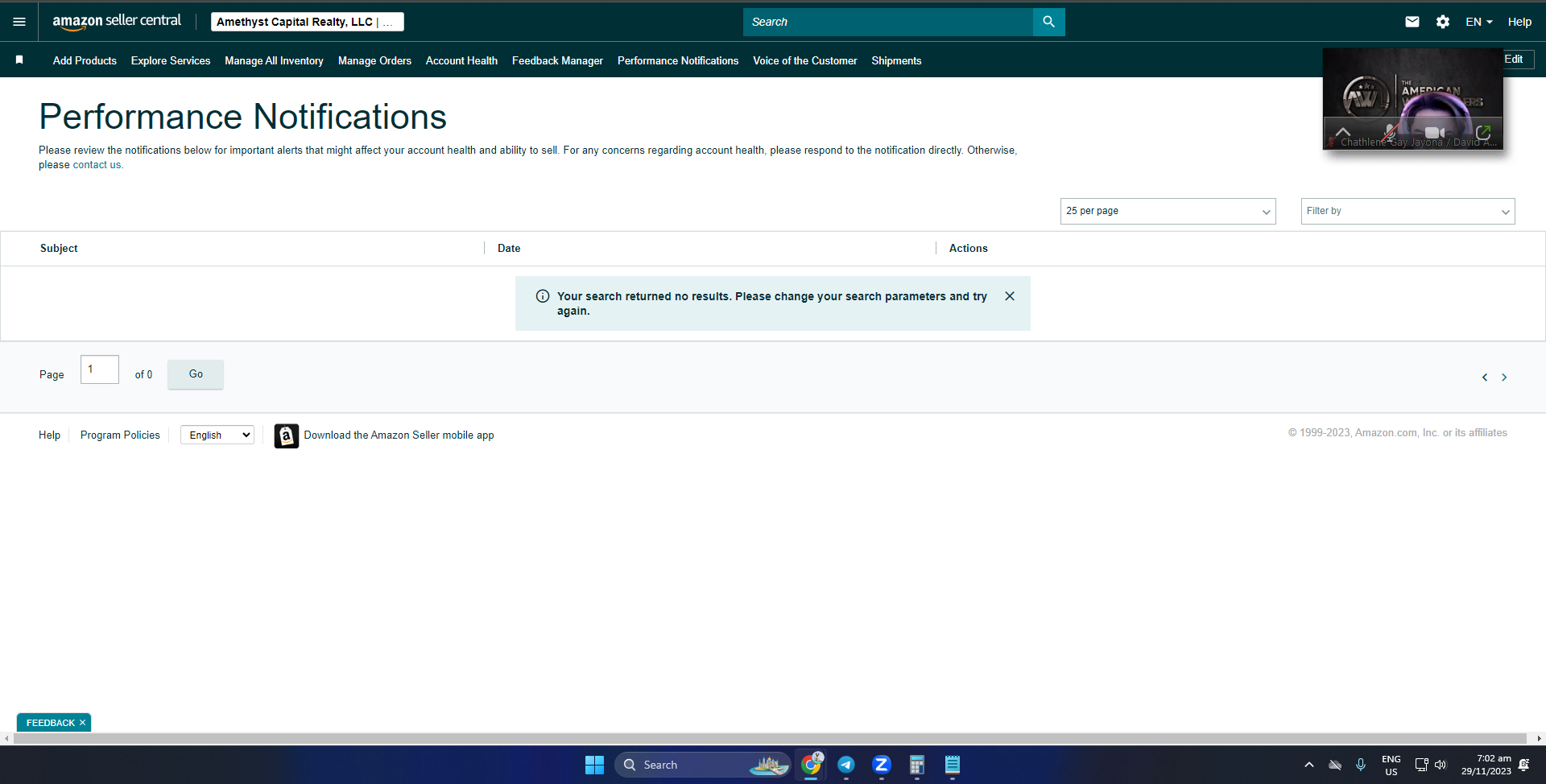Close the FEEDBACK tab
Screen dimensions: 1546x784
click(x=82, y=723)
